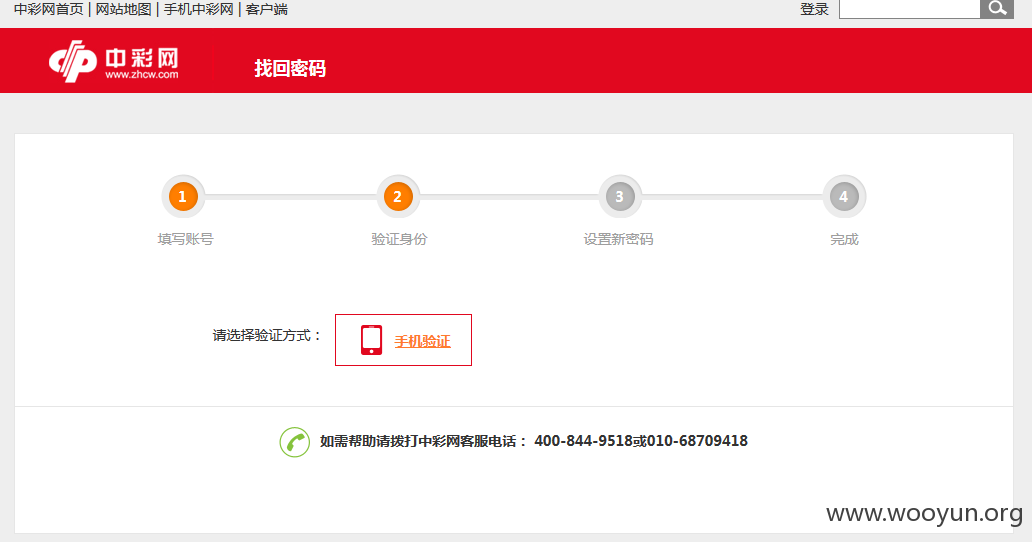
Task: Choose the 手机验证 verification link
Action: [x=423, y=341]
